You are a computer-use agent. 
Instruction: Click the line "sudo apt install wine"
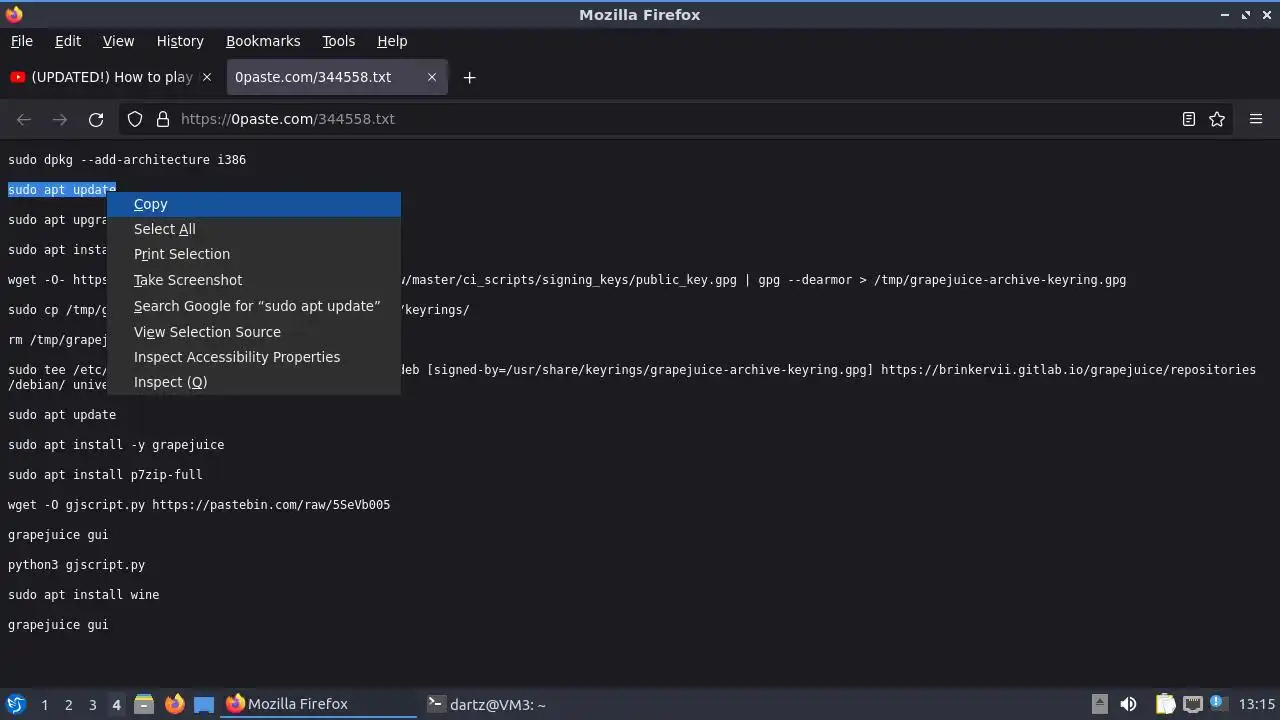pyautogui.click(x=83, y=595)
